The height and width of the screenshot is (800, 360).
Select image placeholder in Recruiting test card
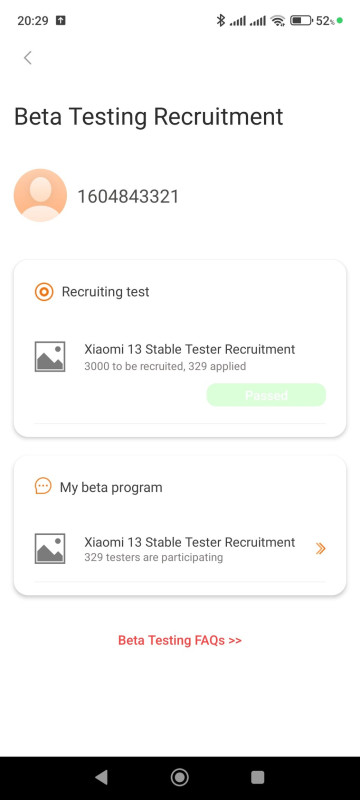point(50,357)
